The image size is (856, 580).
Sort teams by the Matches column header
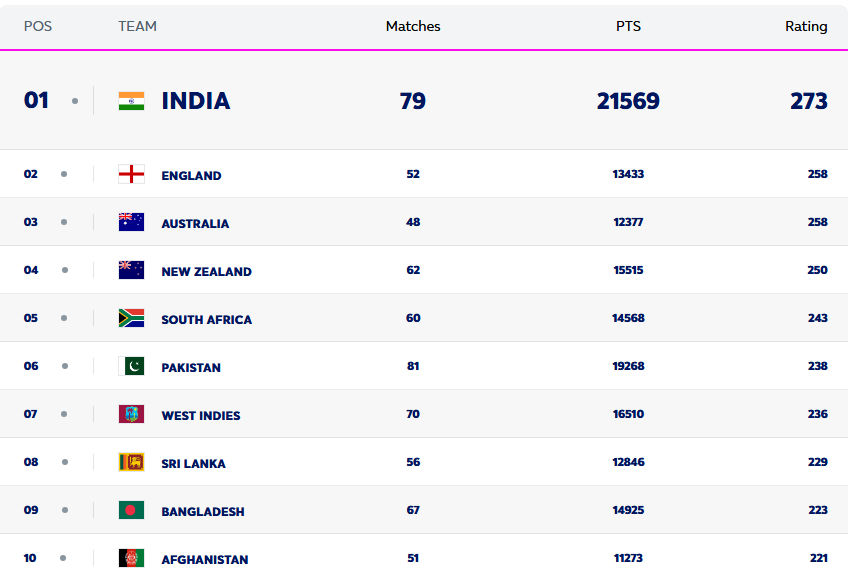412,26
